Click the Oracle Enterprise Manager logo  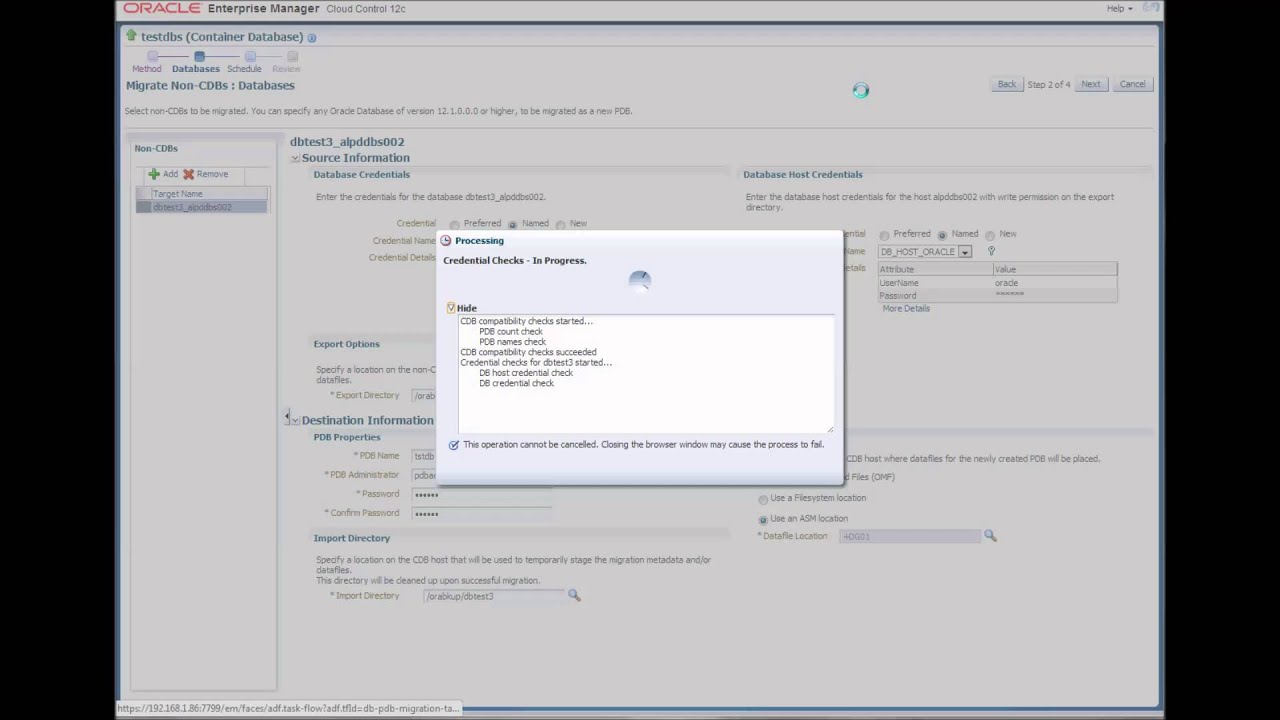coord(162,8)
